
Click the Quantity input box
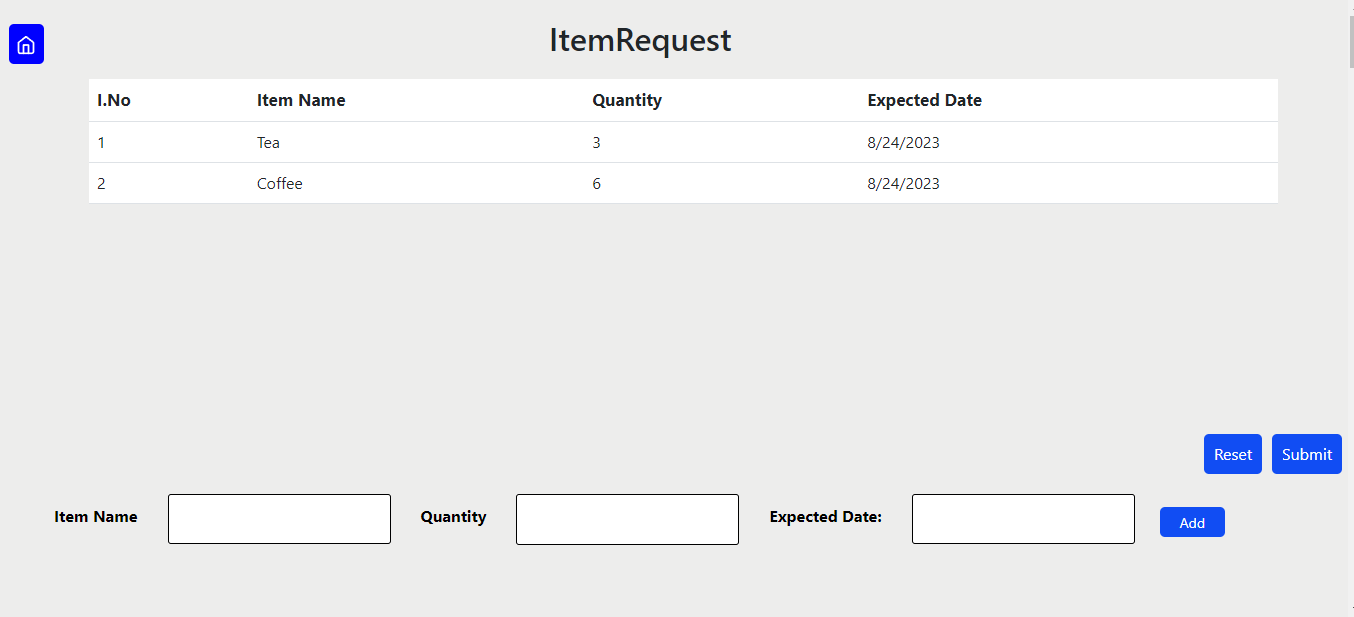pos(627,519)
